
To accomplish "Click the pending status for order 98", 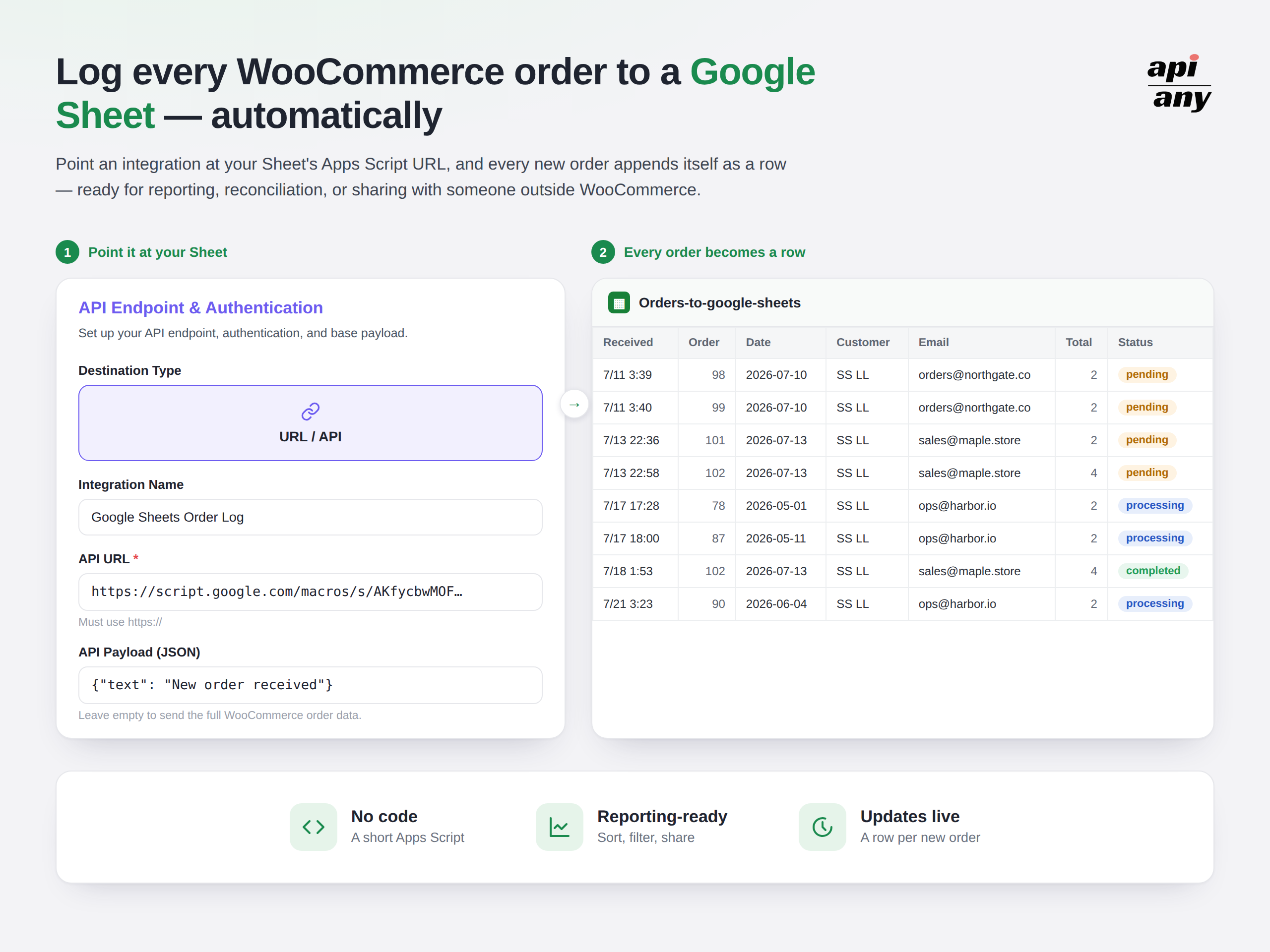I will pyautogui.click(x=1146, y=375).
